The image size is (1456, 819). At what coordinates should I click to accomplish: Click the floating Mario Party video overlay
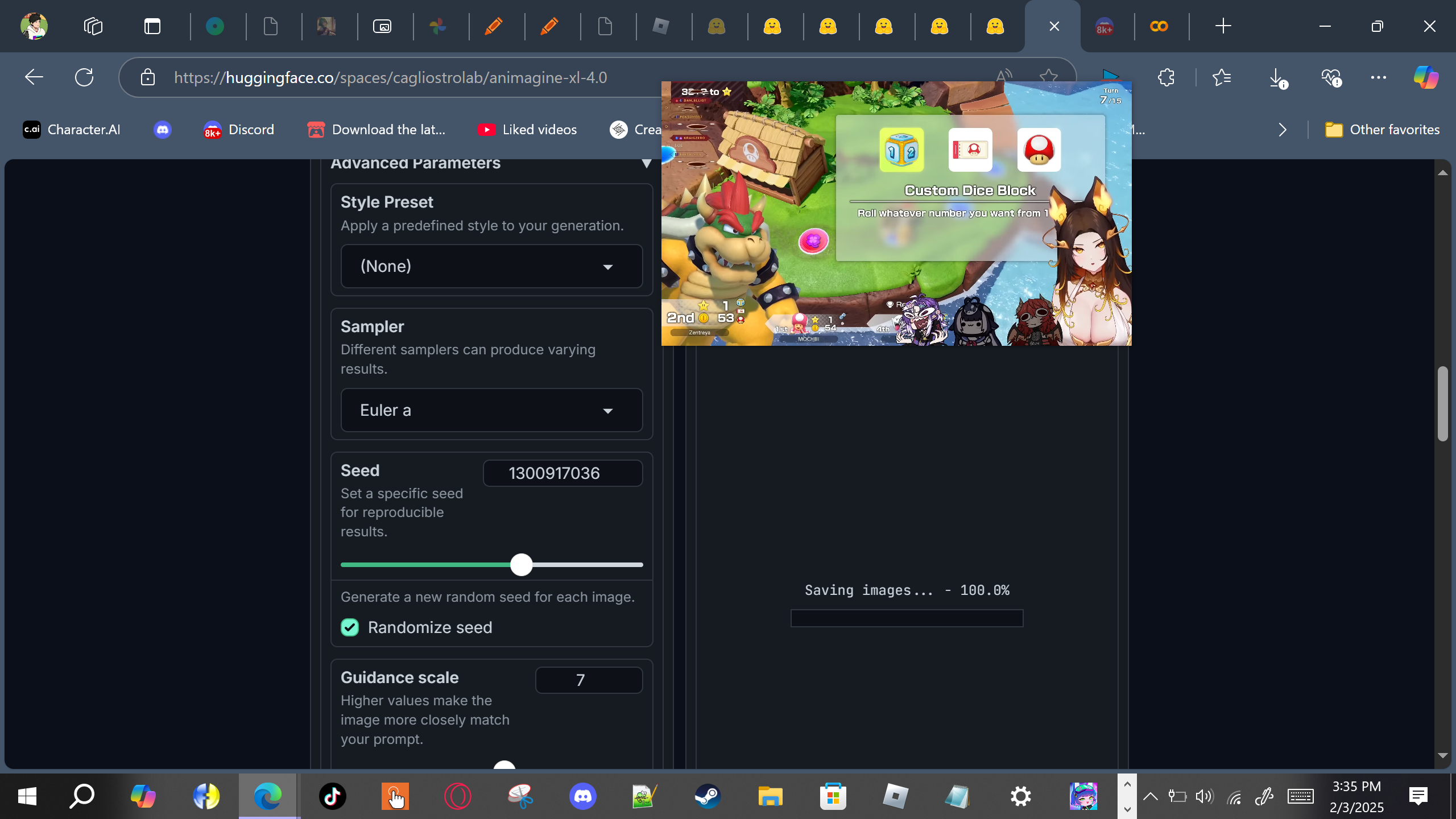pos(896,213)
